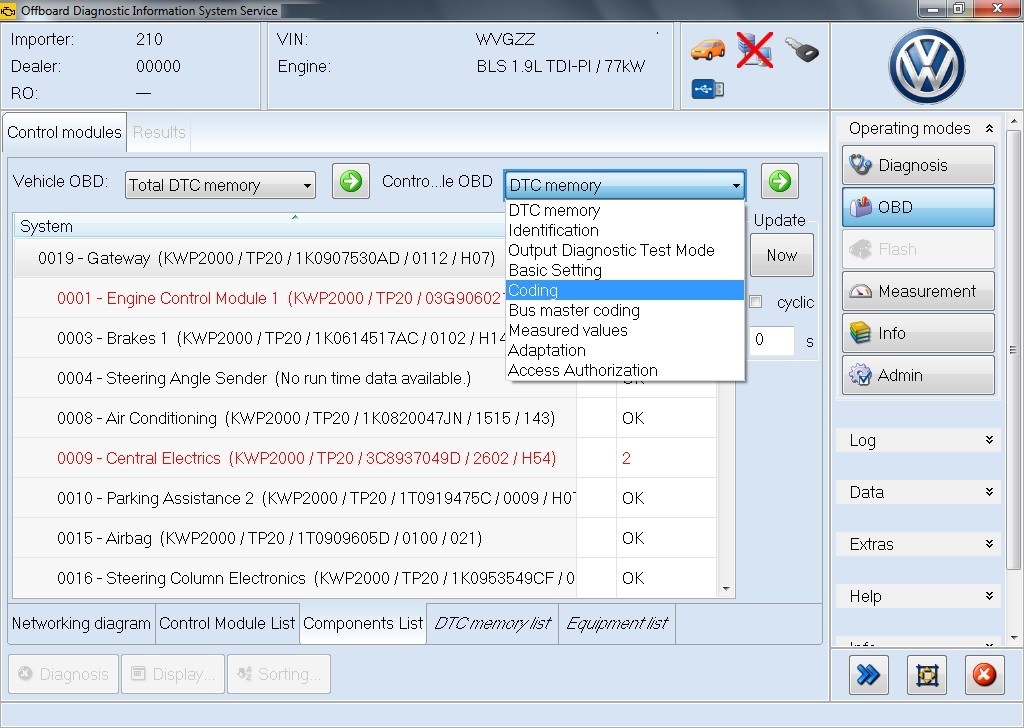Image resolution: width=1024 pixels, height=728 pixels.
Task: Choose Measured values option
Action: point(625,330)
